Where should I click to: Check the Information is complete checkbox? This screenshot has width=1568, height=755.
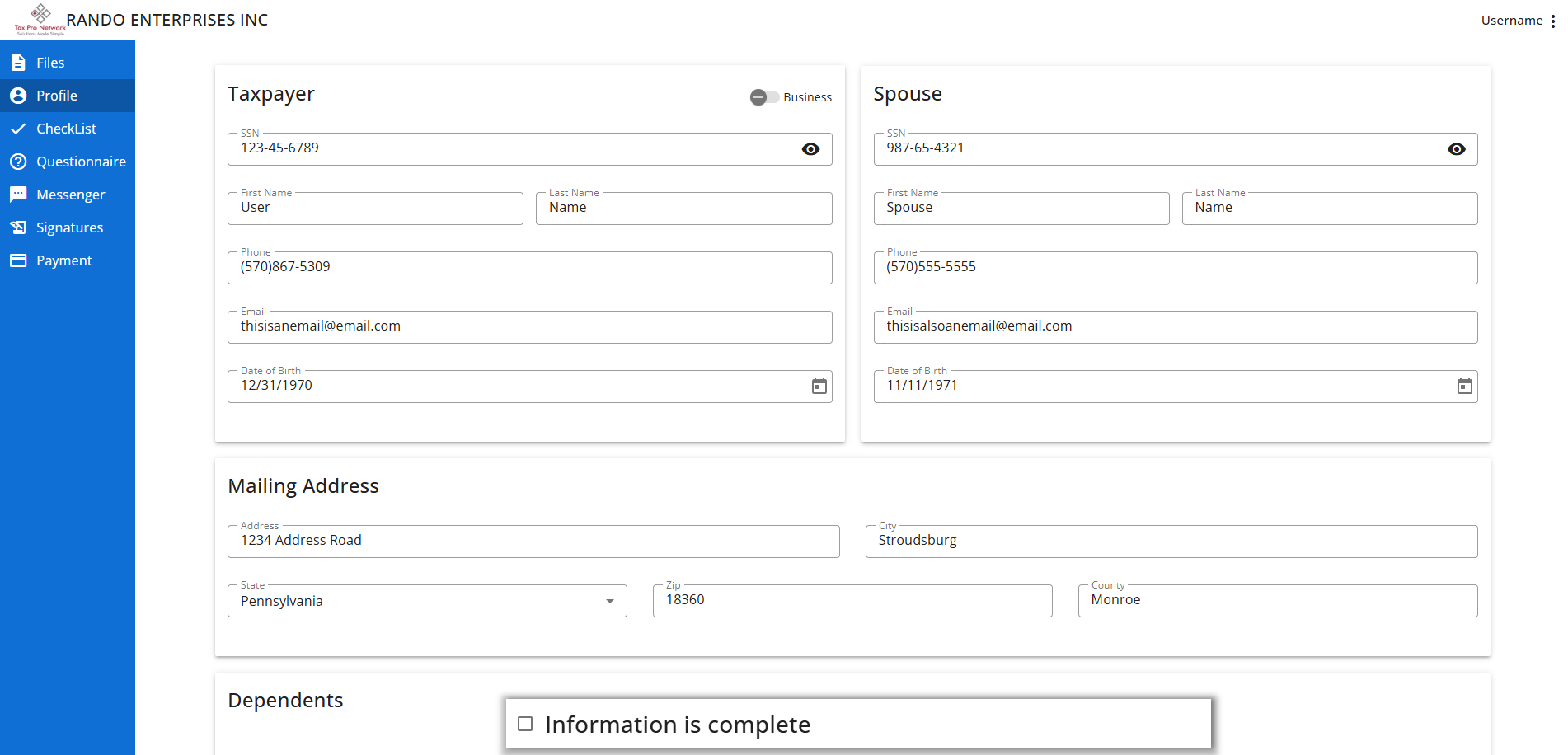[x=525, y=724]
